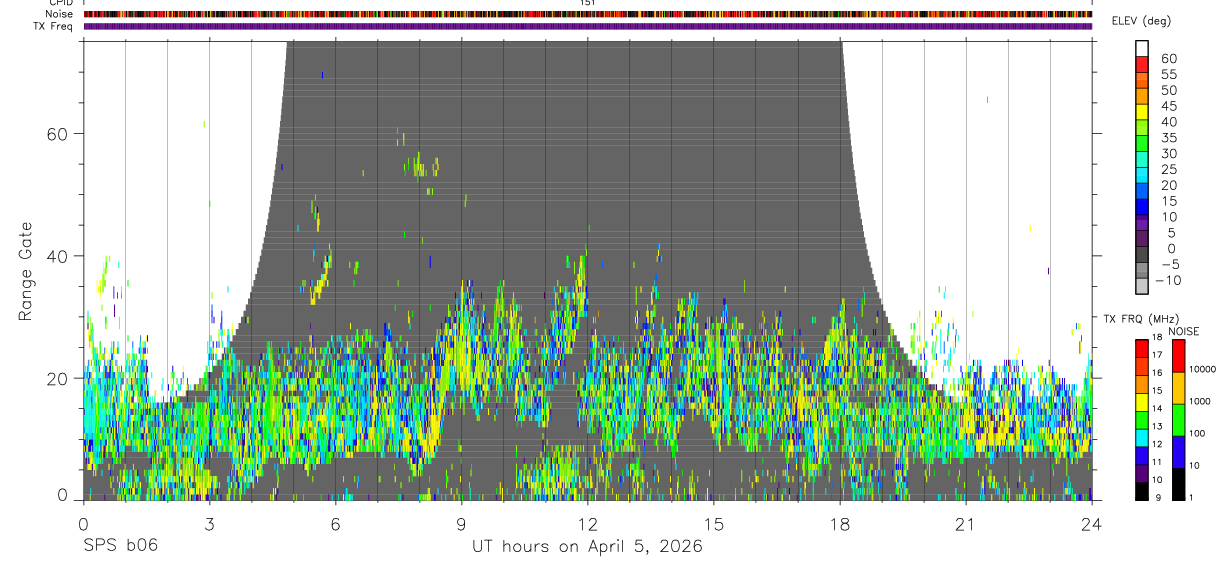Image resolution: width=1228 pixels, height=567 pixels.
Task: Click the red ELEV swatch between 55 and 60
Action: coord(1142,64)
